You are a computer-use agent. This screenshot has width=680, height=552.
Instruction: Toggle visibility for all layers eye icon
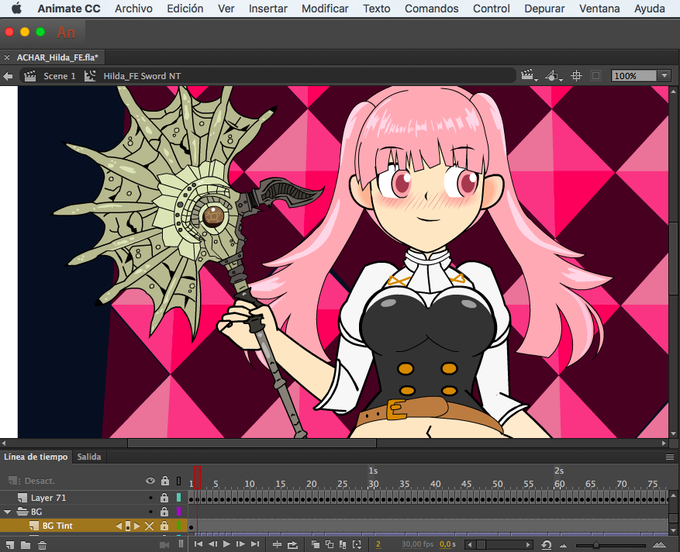(x=150, y=480)
